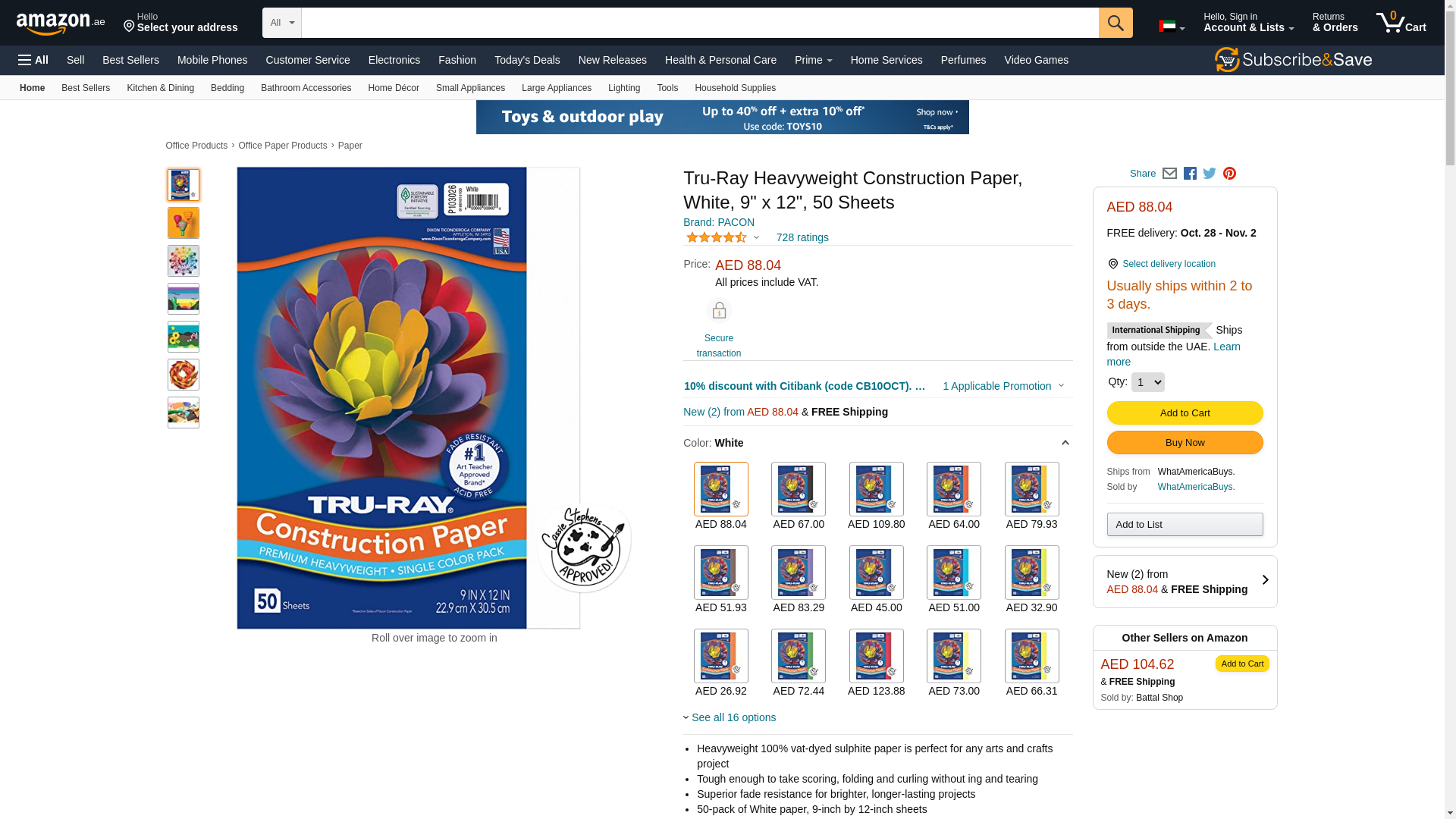Share on Facebook icon
This screenshot has height=819, width=1456.
click(1190, 174)
